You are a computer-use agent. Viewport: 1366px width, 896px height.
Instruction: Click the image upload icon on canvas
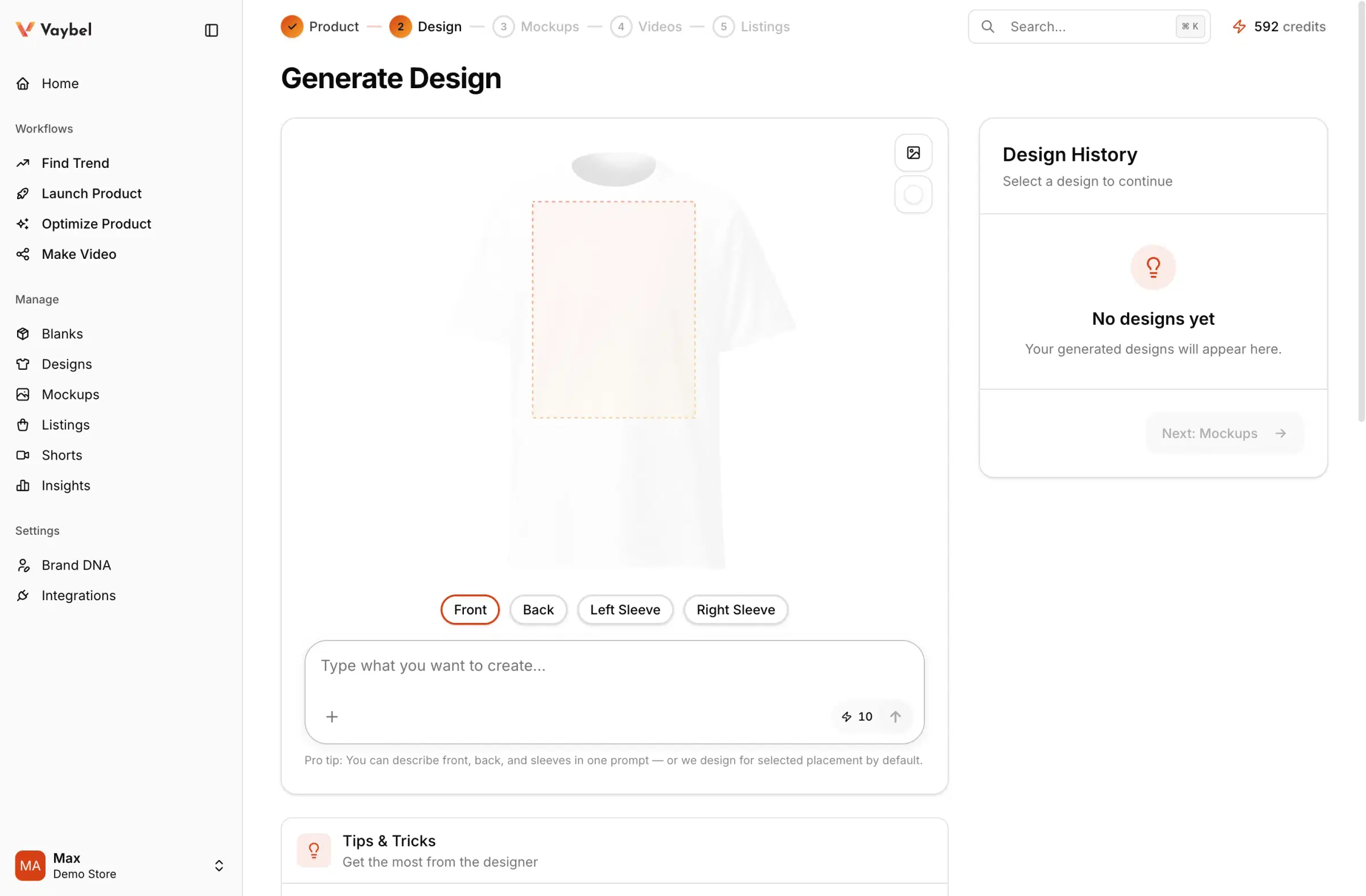coord(913,152)
